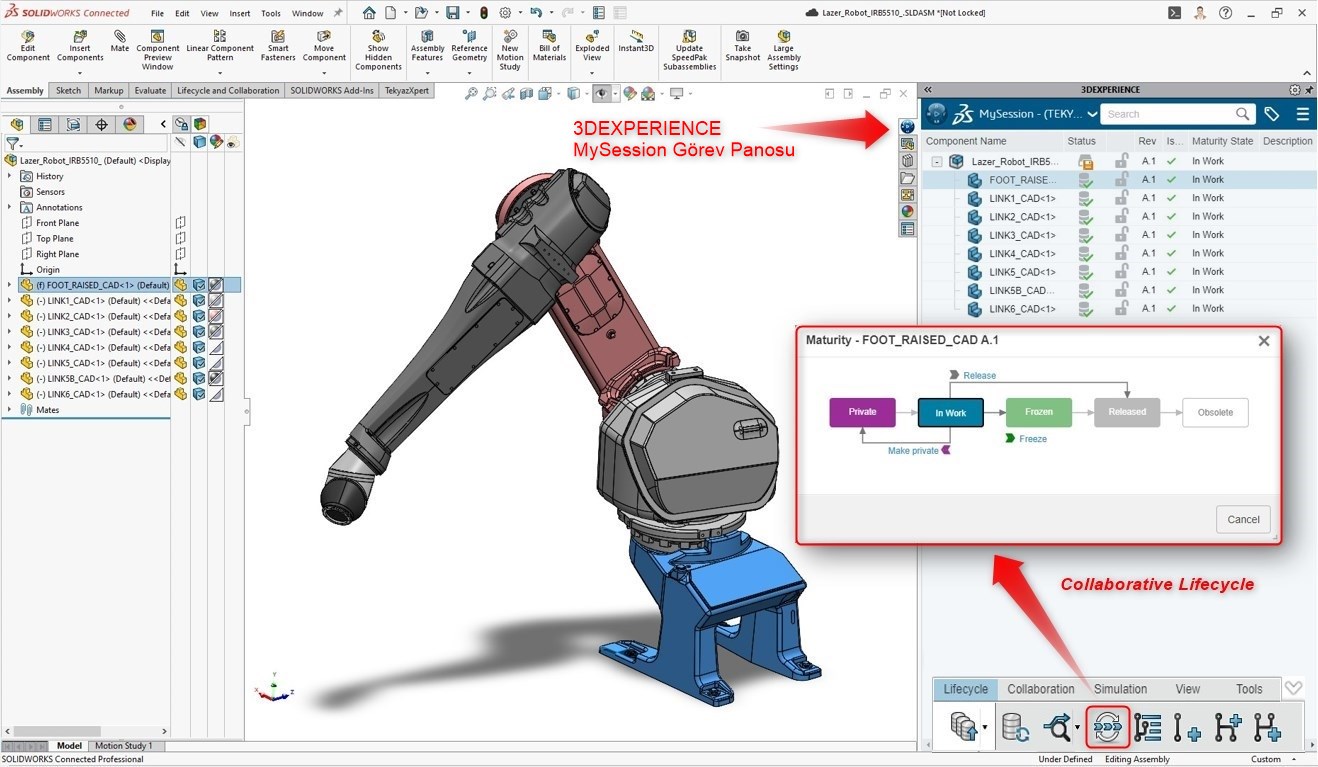
Task: Click the rebuild traffic light icon
Action: tap(484, 13)
